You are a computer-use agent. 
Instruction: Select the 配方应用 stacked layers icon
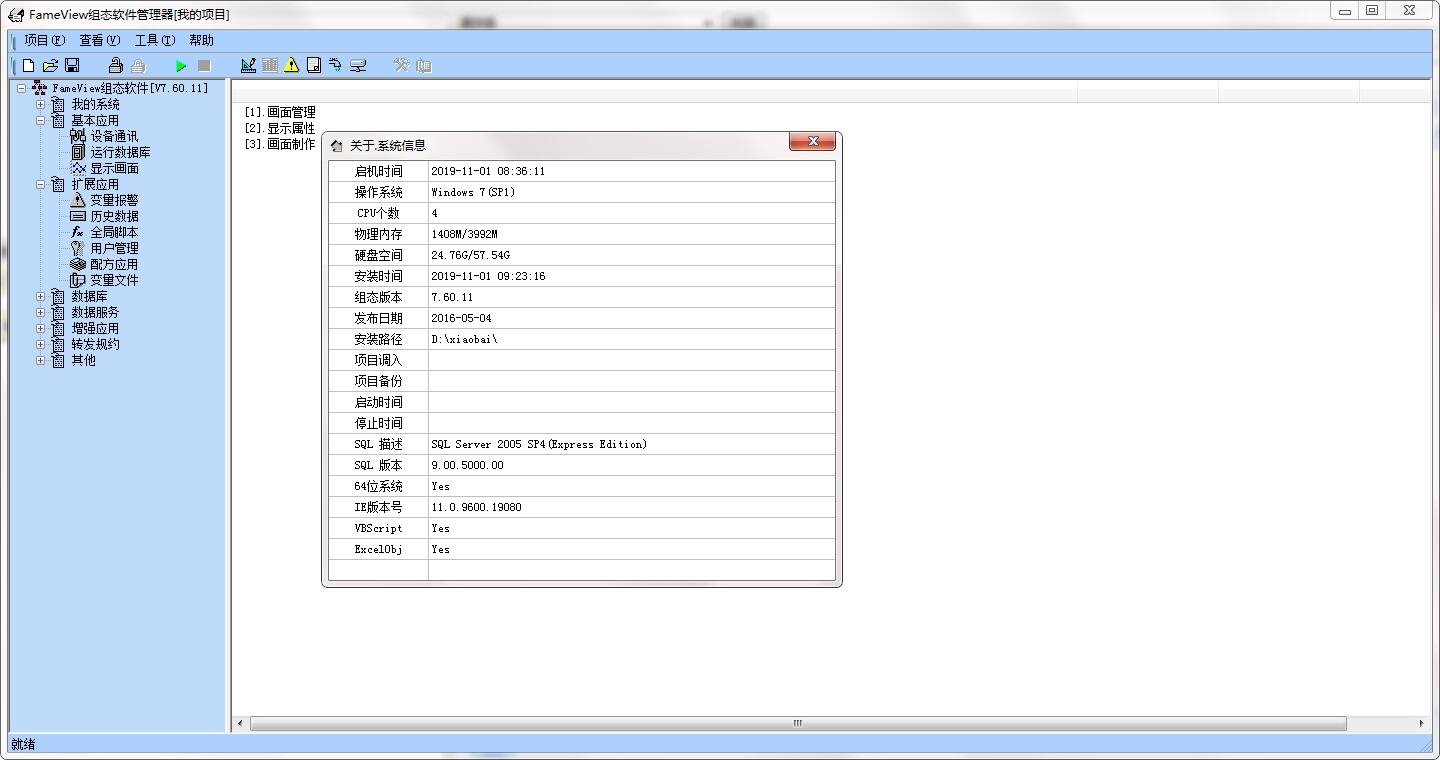pyautogui.click(x=78, y=264)
